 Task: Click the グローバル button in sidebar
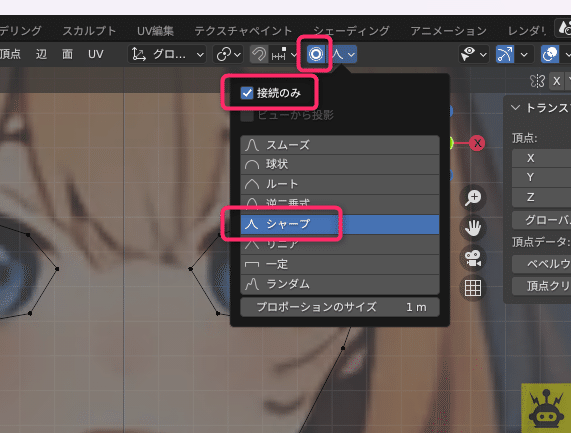pyautogui.click(x=542, y=220)
